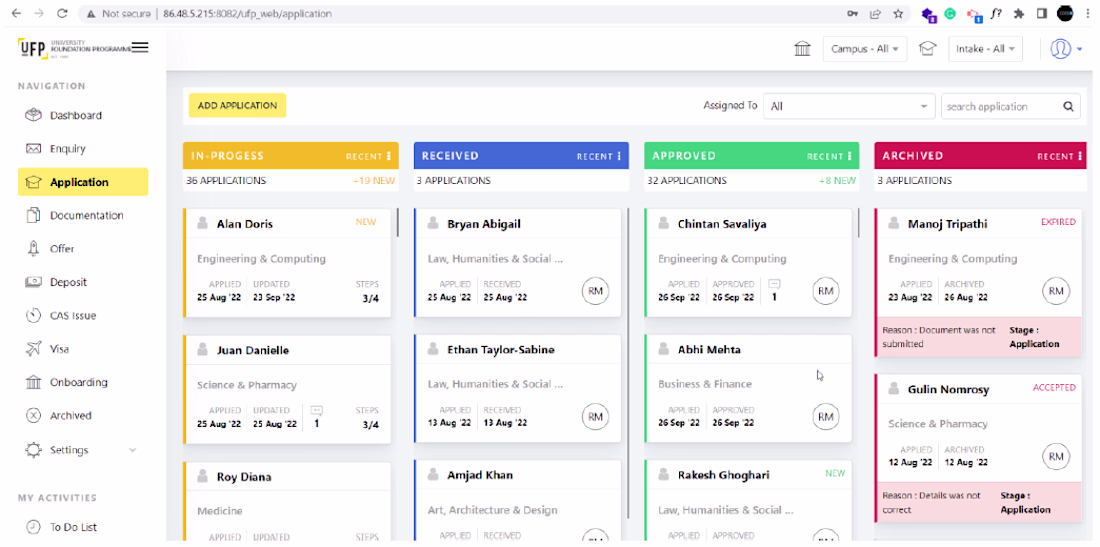Open Dashboard in the navigation

click(x=83, y=116)
